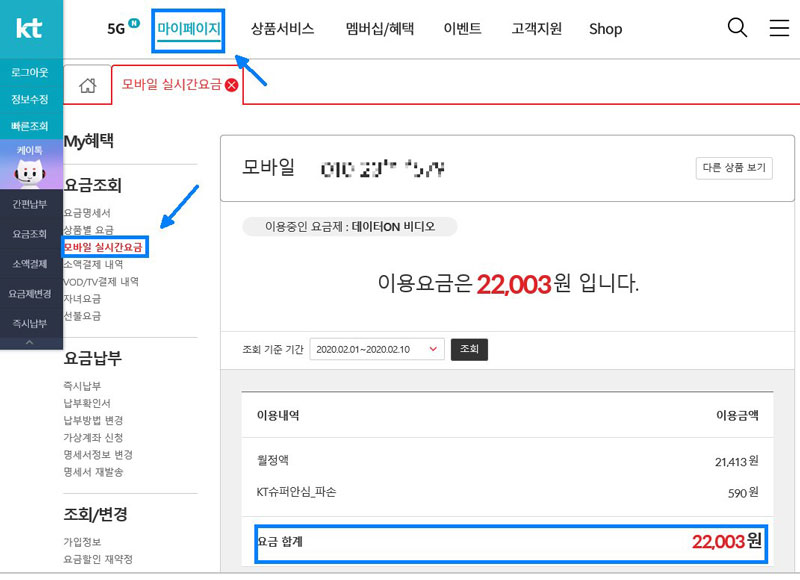Click 로그아웃 in the left panel
This screenshot has height=580, width=800.
(x=30, y=72)
